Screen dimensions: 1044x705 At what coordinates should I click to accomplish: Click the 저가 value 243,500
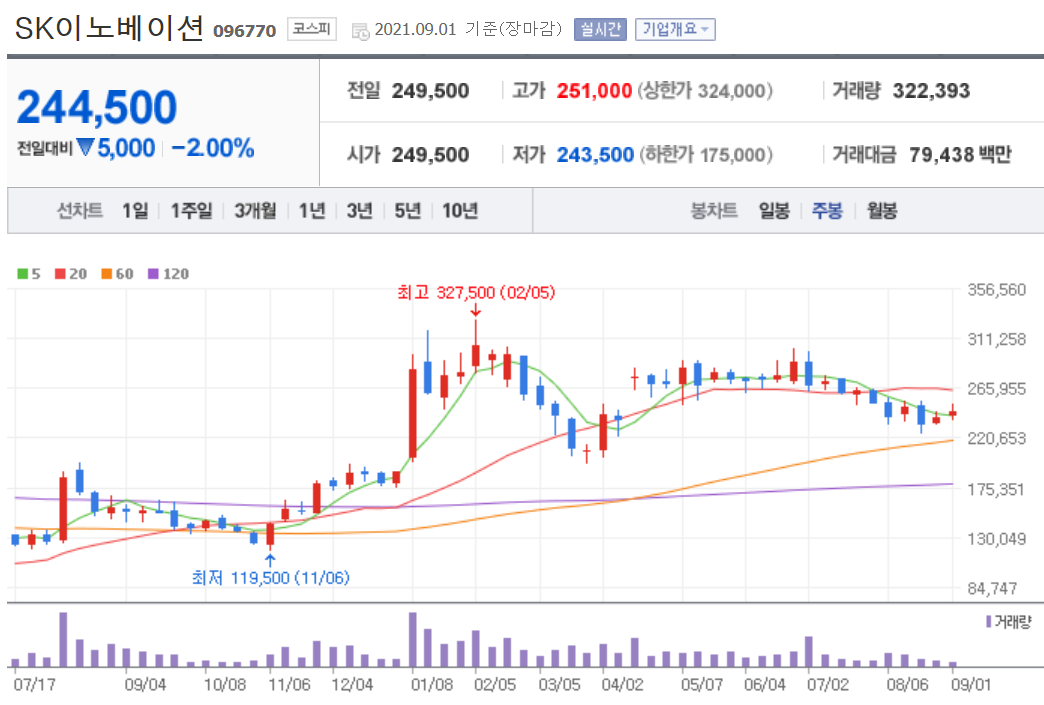[595, 154]
